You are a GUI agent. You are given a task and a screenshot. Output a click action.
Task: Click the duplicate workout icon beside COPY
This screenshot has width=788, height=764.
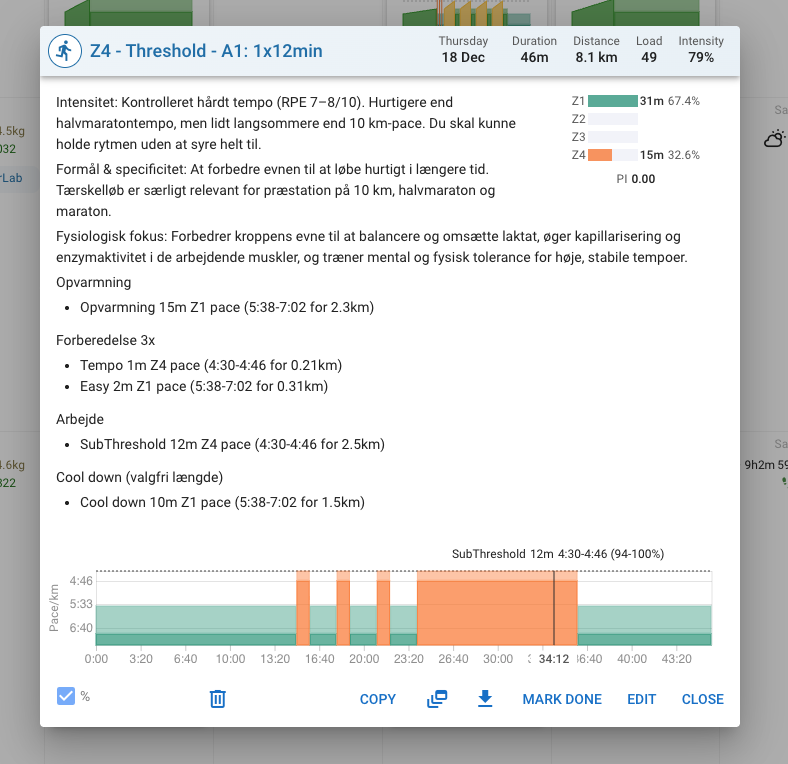tap(437, 699)
